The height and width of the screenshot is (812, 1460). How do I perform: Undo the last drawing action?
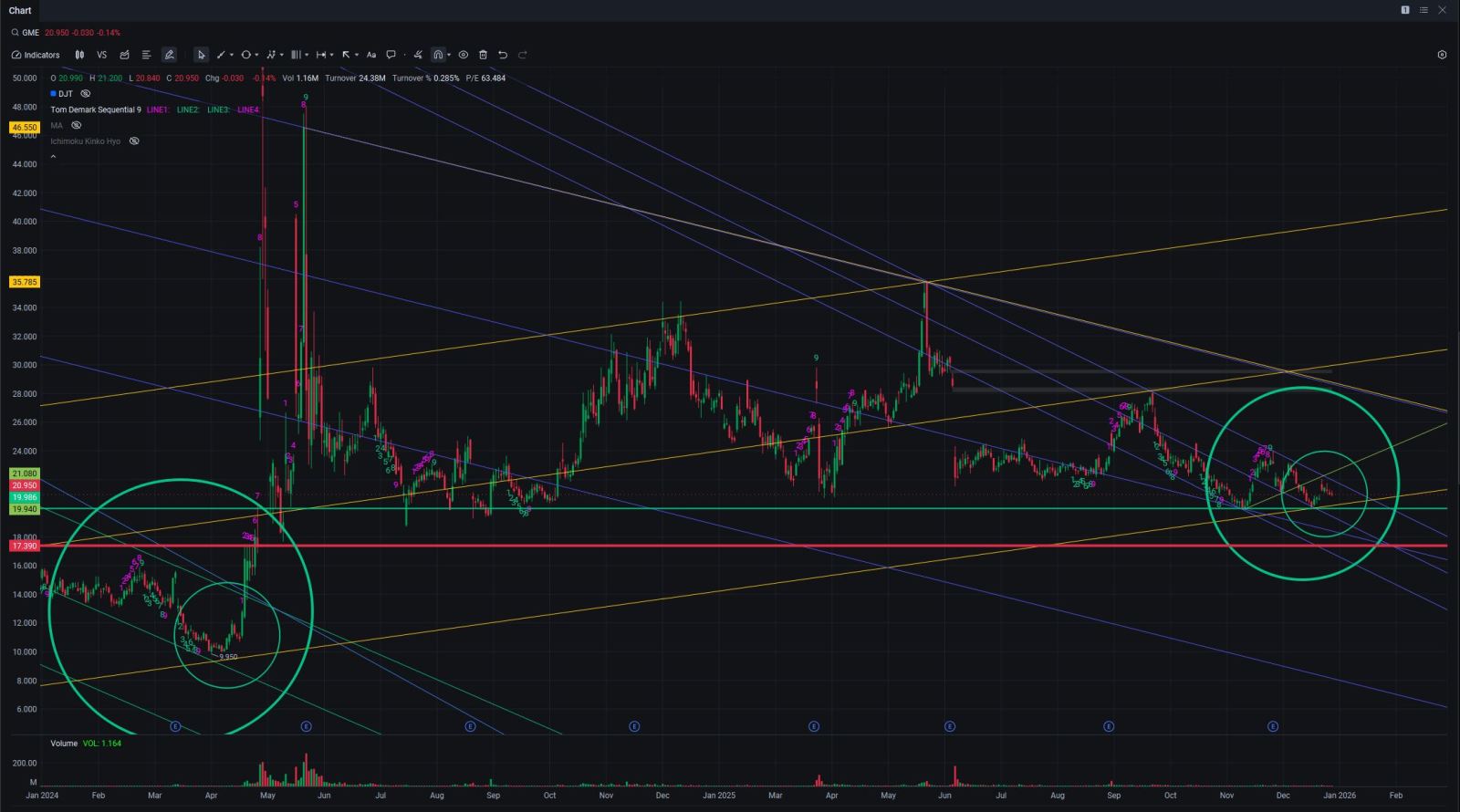point(503,55)
